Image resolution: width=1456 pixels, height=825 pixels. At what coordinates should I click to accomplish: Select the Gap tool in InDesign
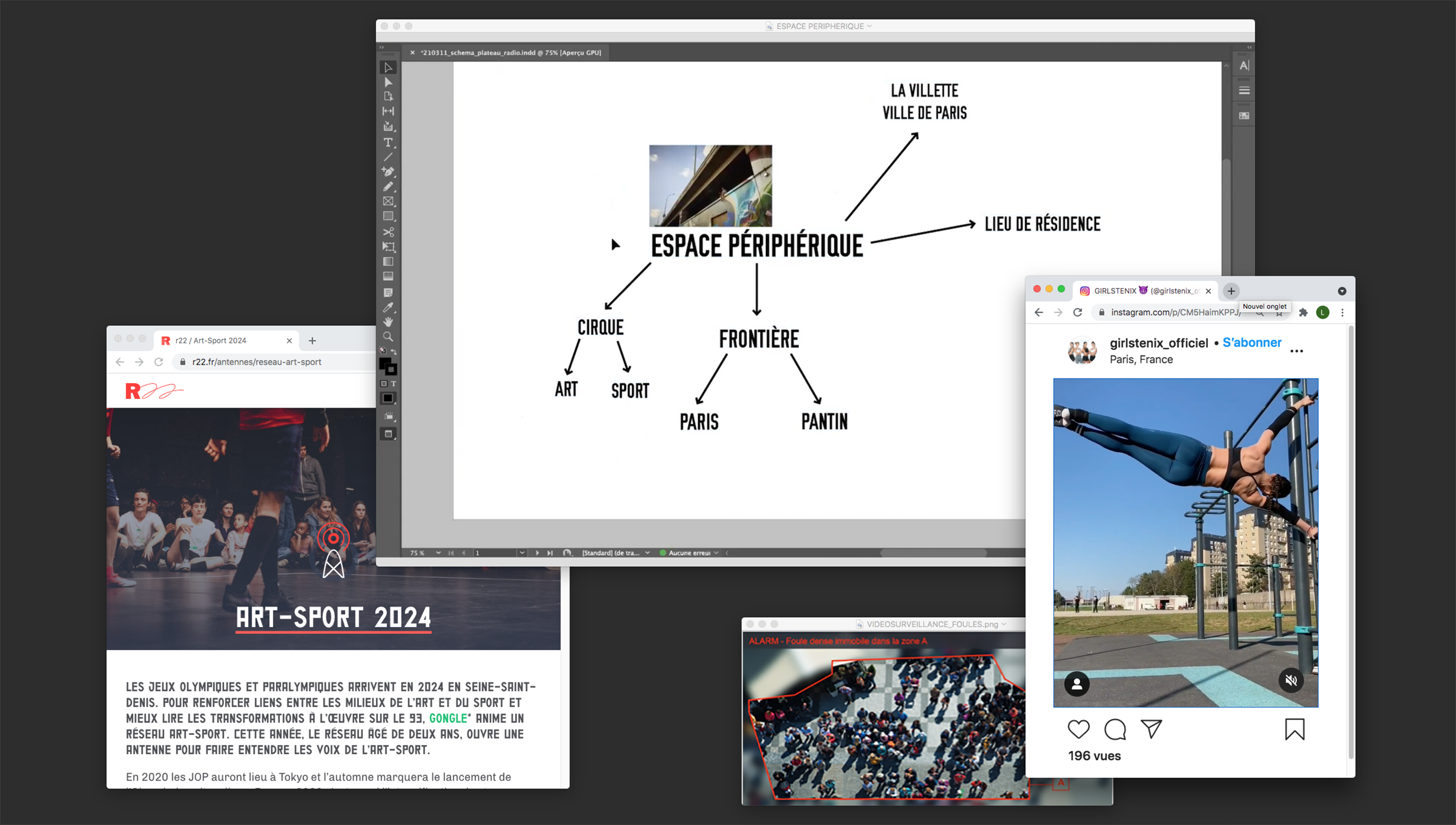[388, 111]
